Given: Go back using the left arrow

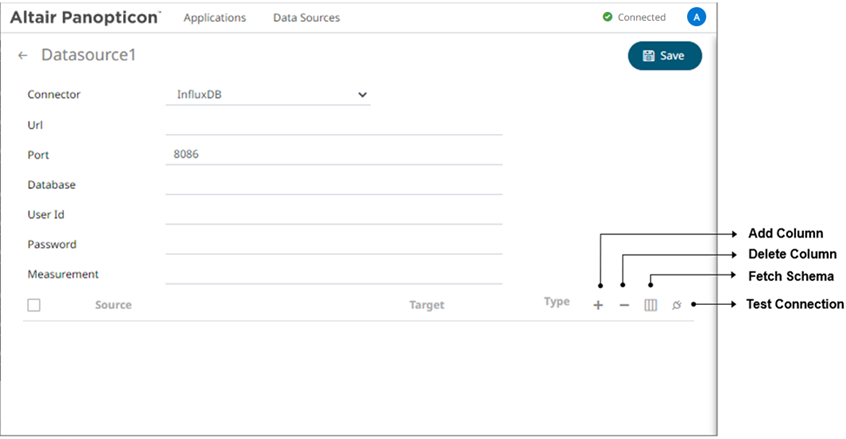Looking at the screenshot, I should (23, 56).
